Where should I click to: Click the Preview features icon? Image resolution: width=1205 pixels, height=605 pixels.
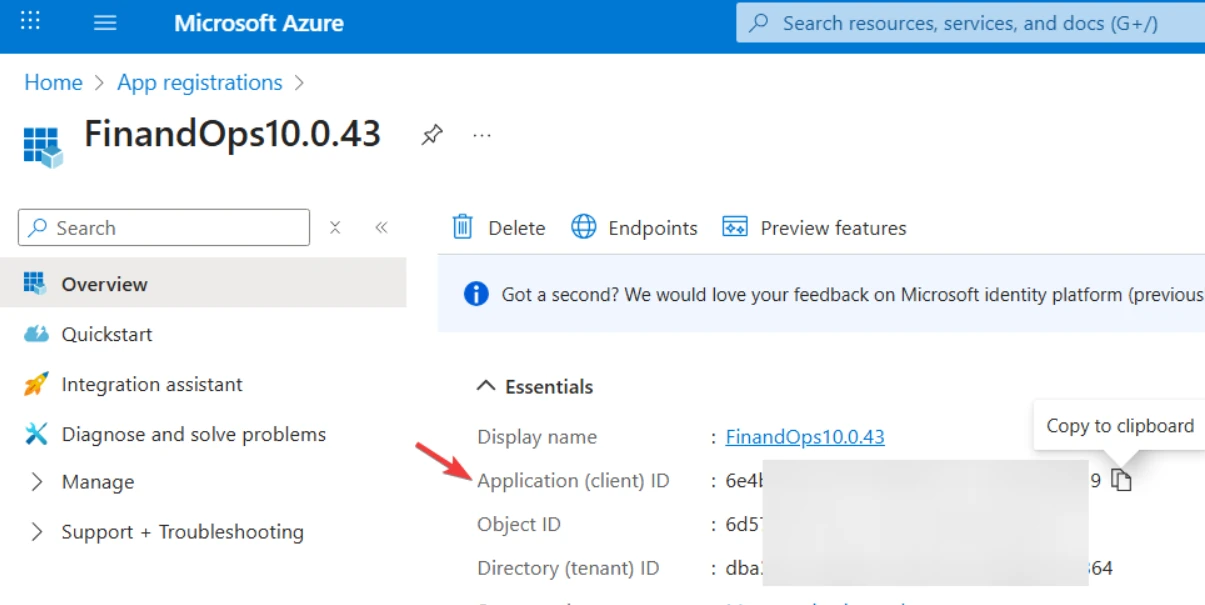[735, 227]
